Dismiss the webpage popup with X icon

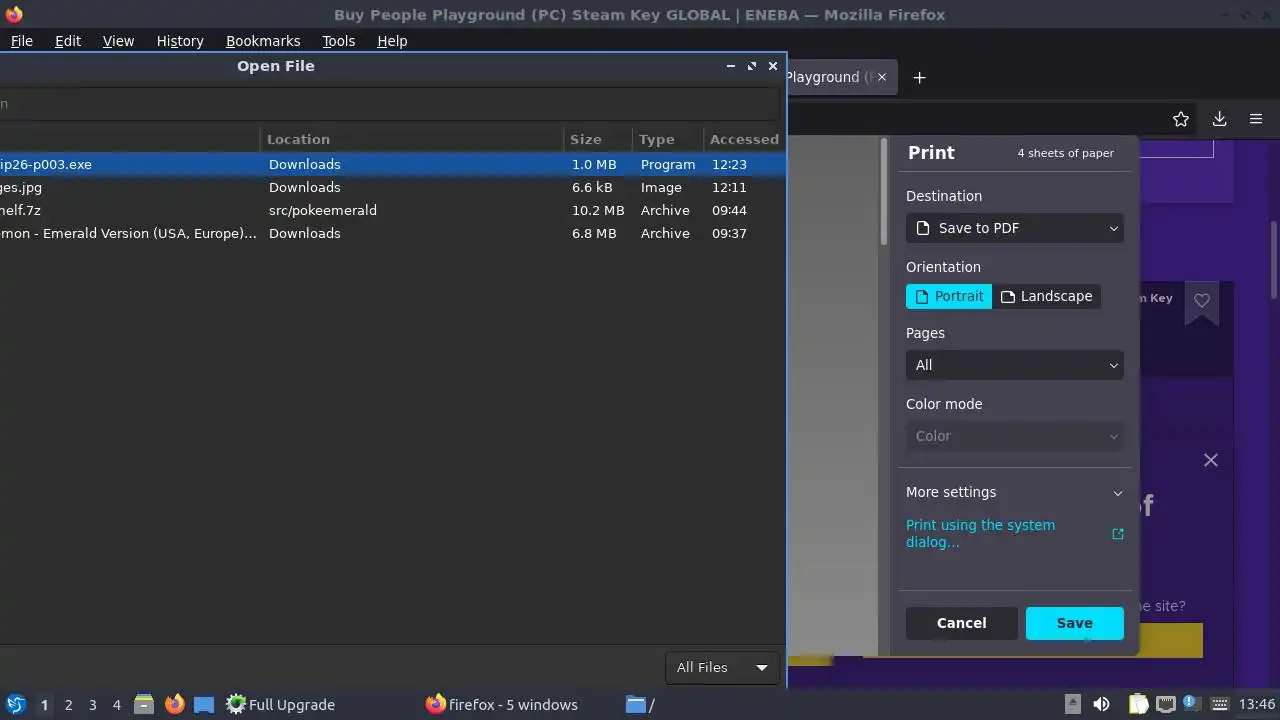(x=1211, y=460)
